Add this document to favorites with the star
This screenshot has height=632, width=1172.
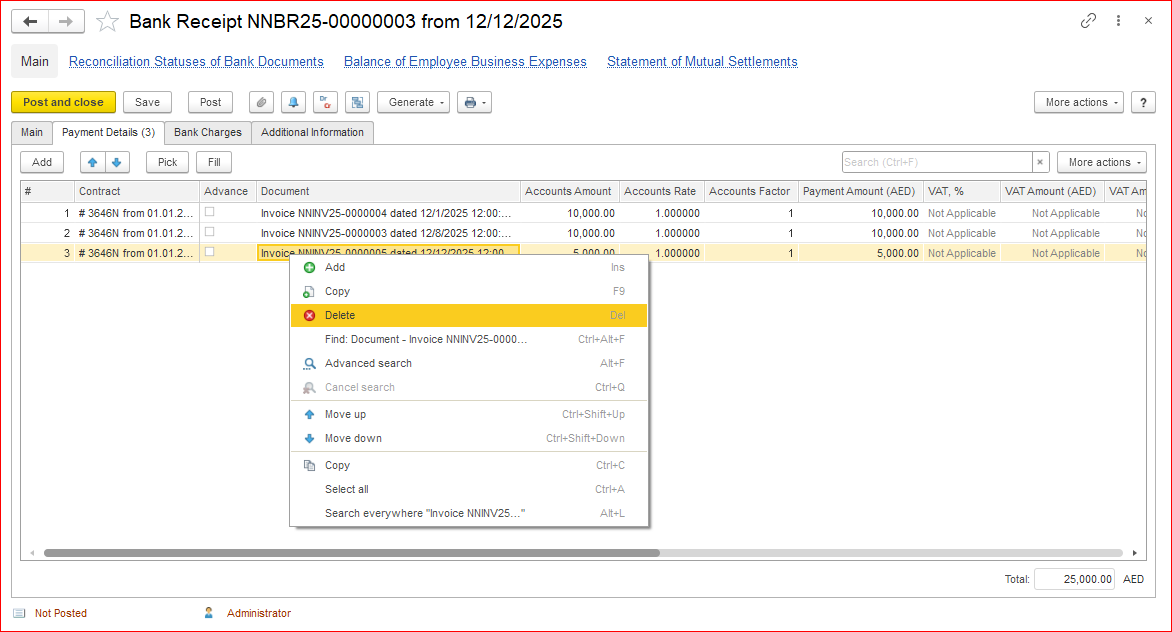coord(108,22)
